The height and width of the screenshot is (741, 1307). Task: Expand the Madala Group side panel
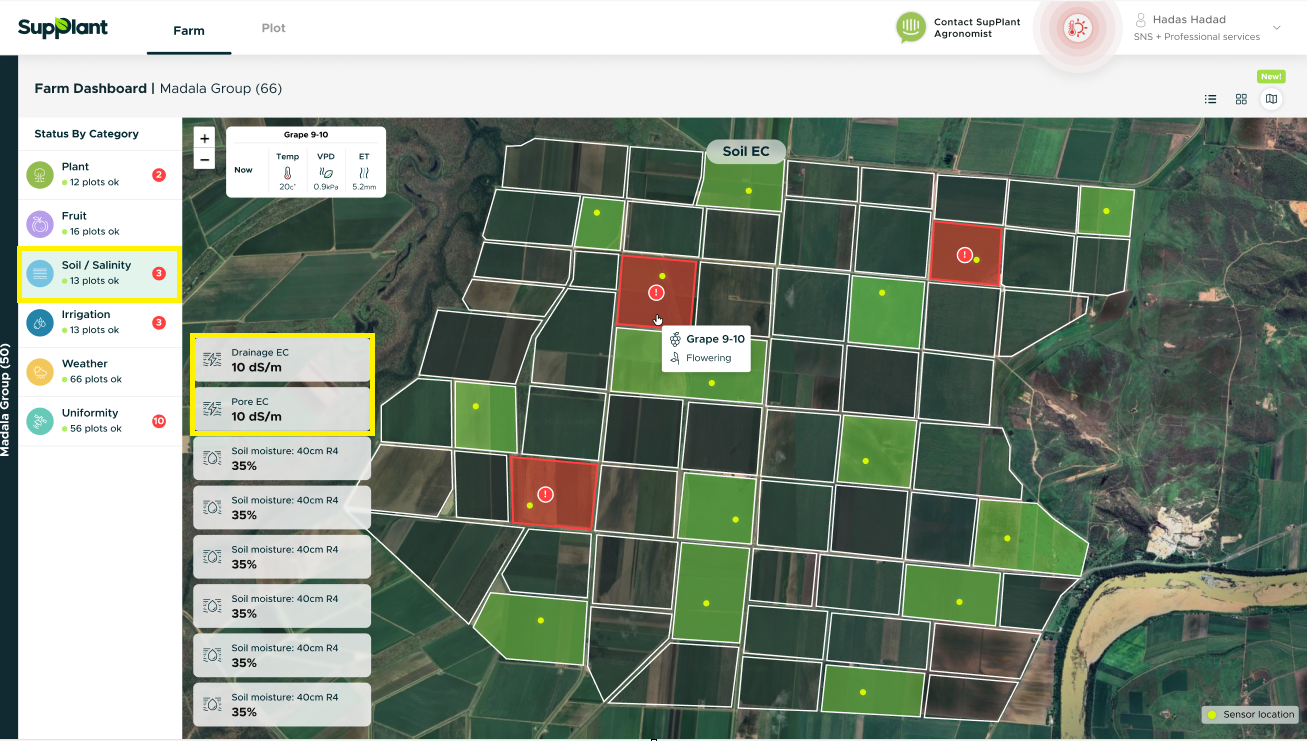(x=6, y=398)
